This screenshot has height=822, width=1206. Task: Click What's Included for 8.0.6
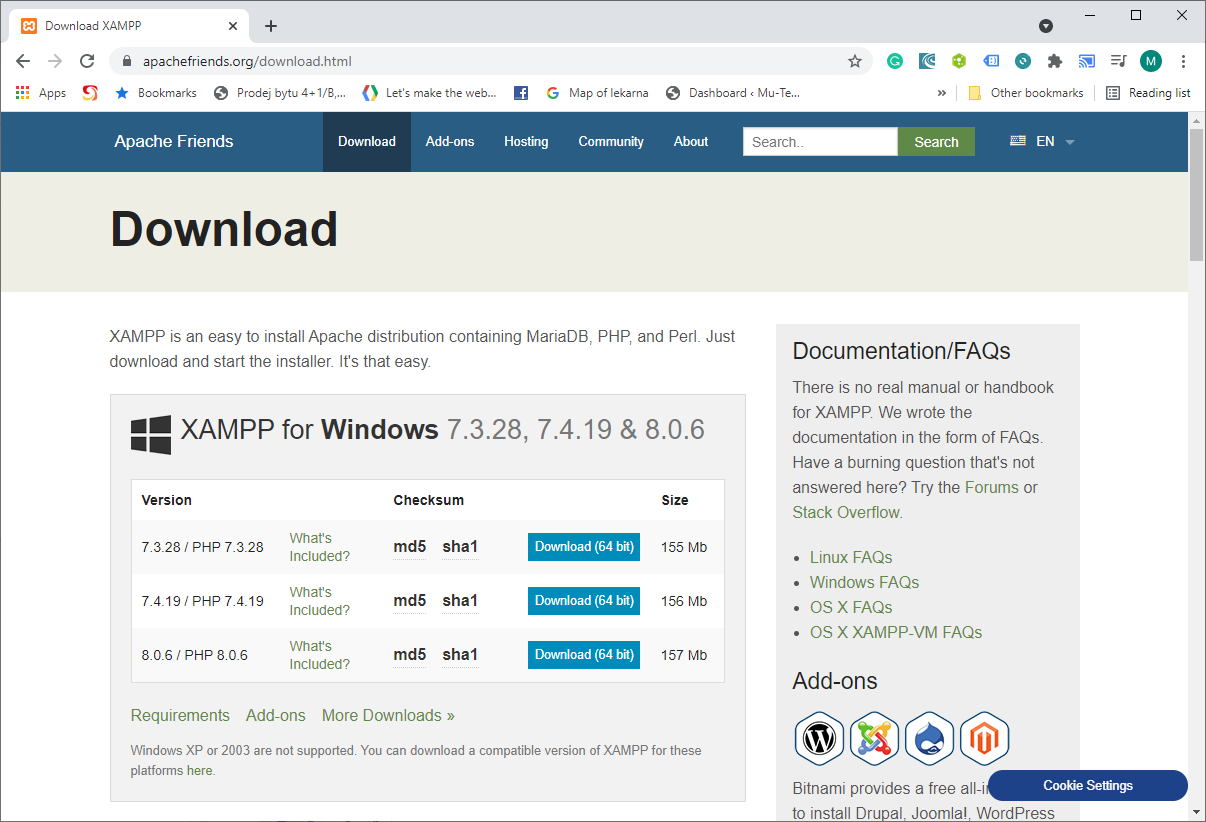pyautogui.click(x=320, y=655)
